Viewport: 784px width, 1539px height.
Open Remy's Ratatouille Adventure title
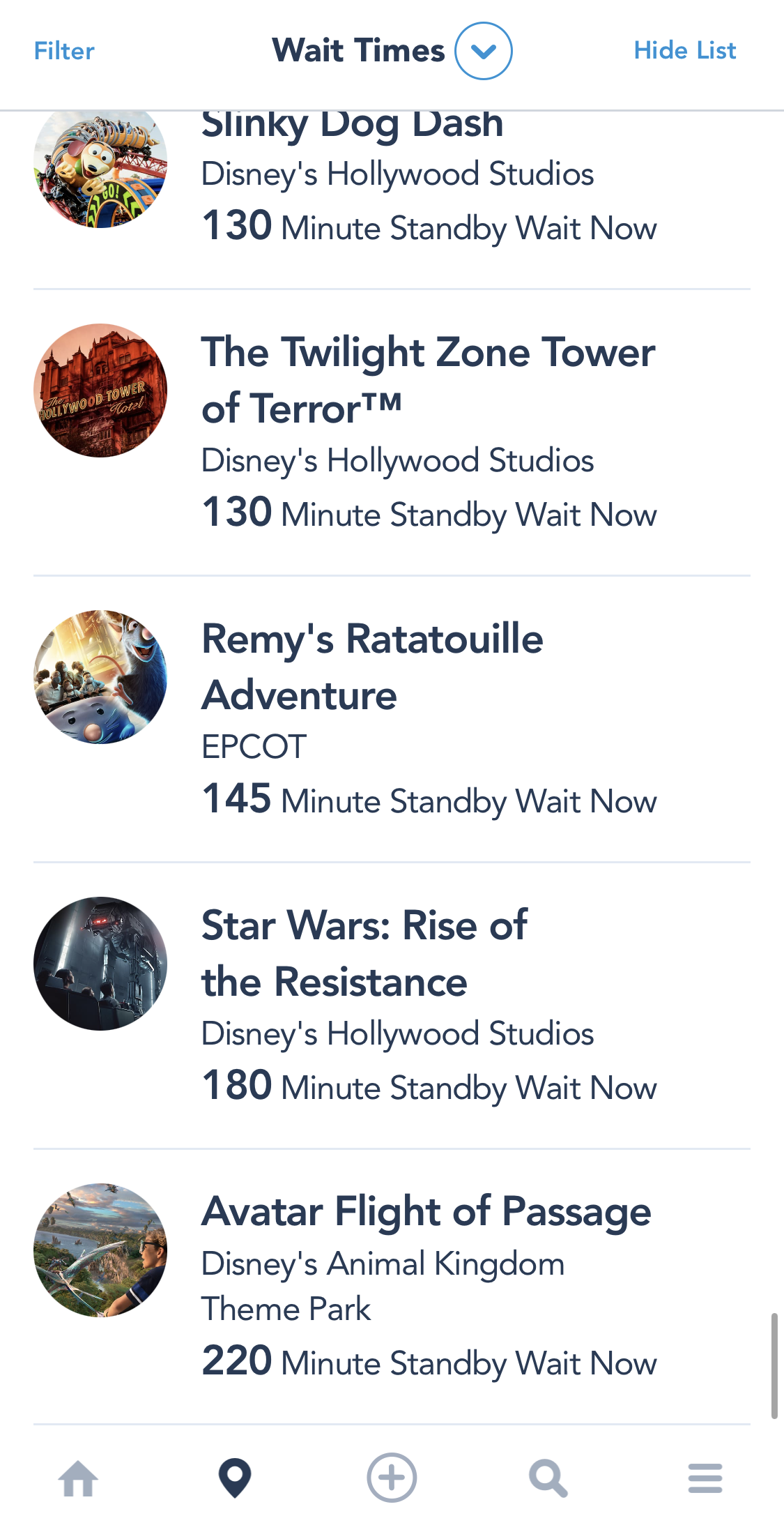[x=372, y=667]
